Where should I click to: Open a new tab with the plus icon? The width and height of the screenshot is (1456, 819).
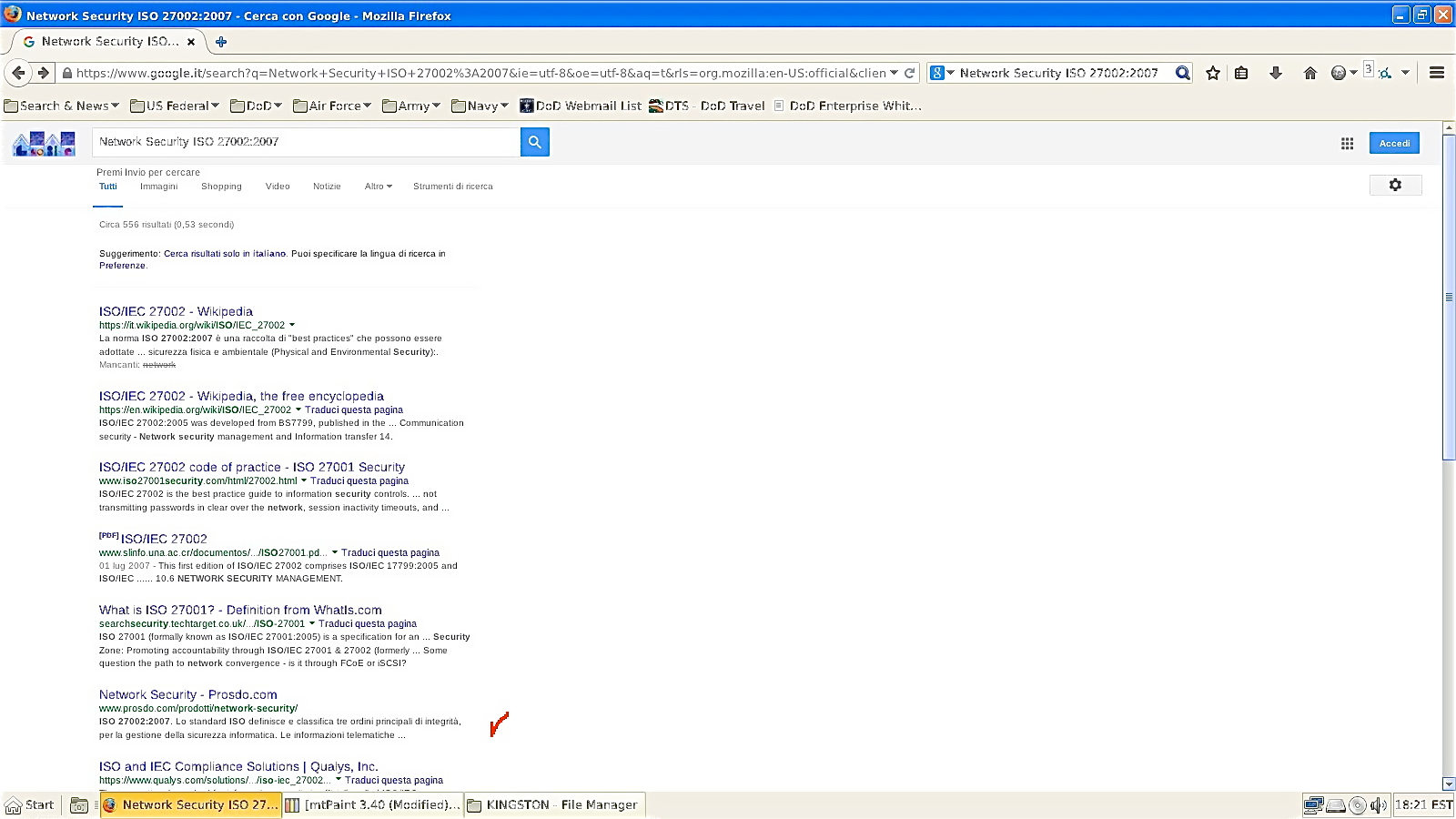click(x=221, y=41)
